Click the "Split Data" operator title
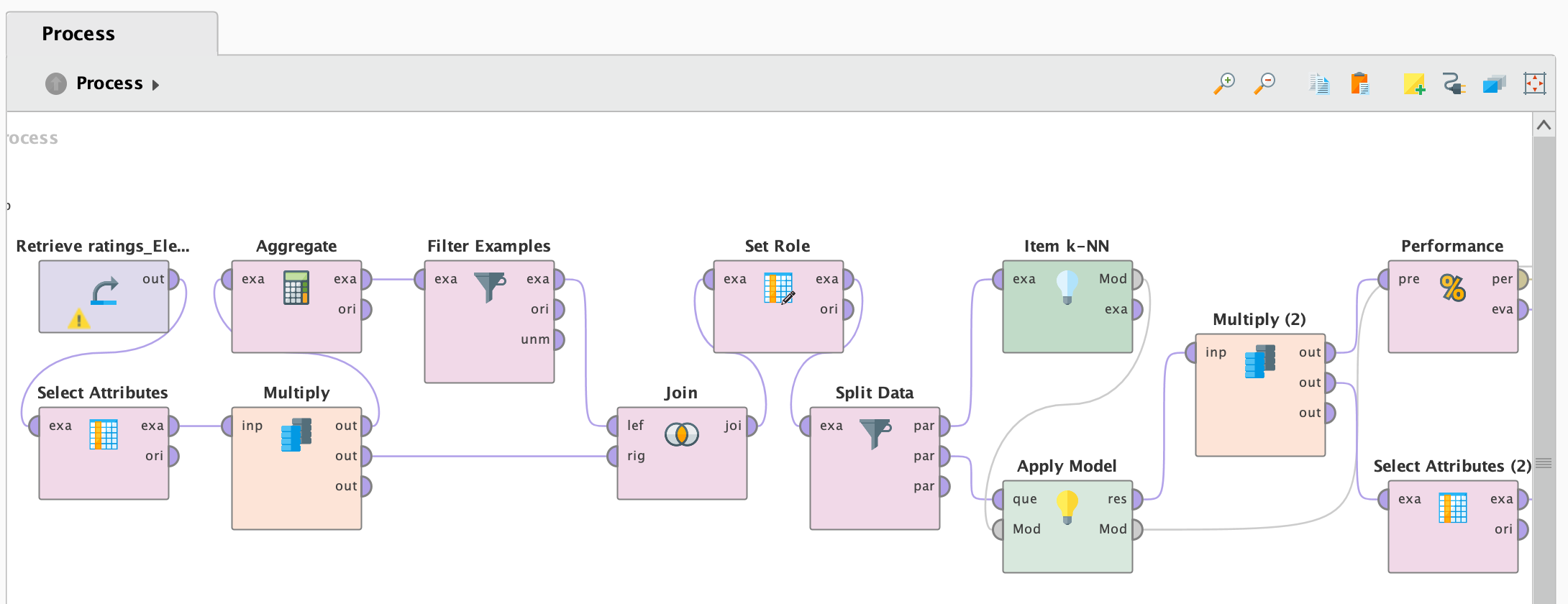Viewport: 1568px width, 604px height. pos(875,393)
